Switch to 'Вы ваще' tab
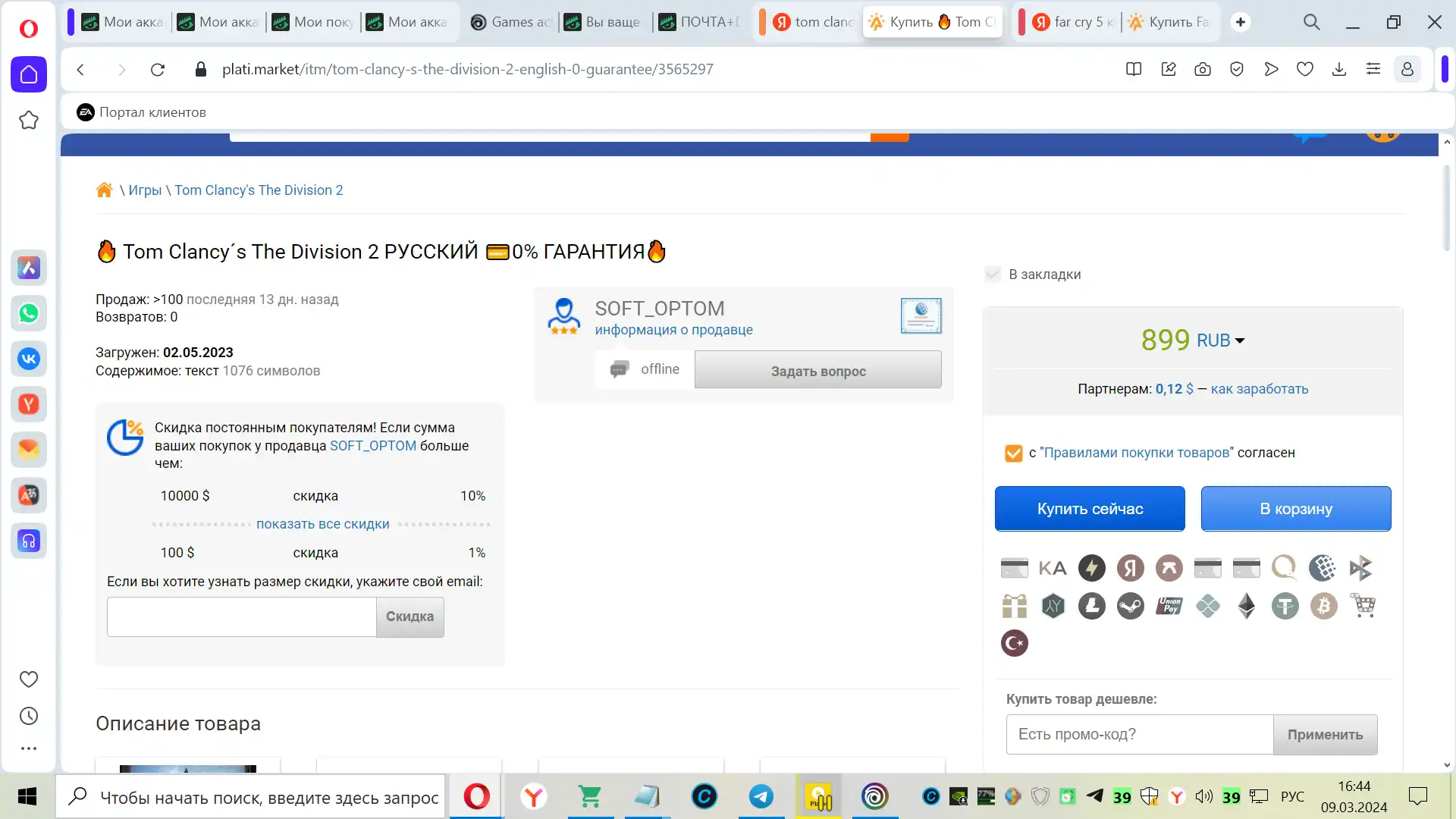This screenshot has width=1456, height=819. (604, 22)
